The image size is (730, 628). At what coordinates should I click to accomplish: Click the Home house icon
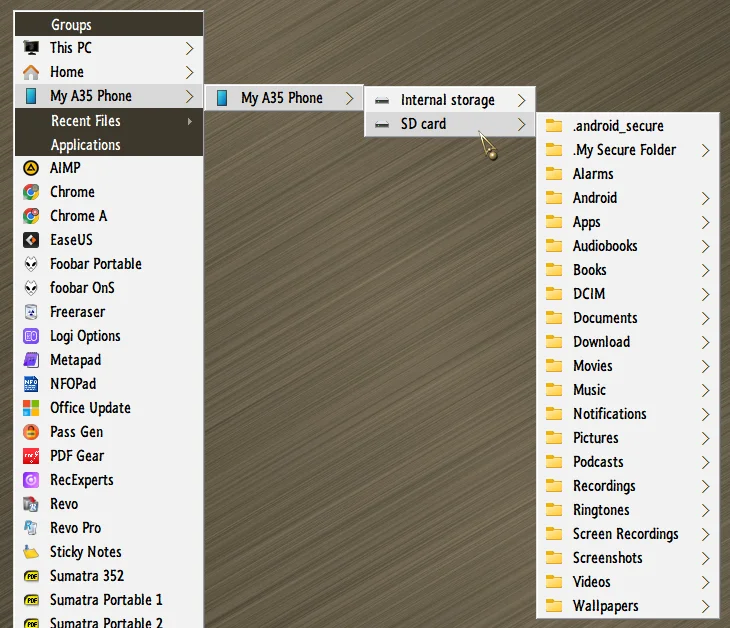tap(31, 72)
